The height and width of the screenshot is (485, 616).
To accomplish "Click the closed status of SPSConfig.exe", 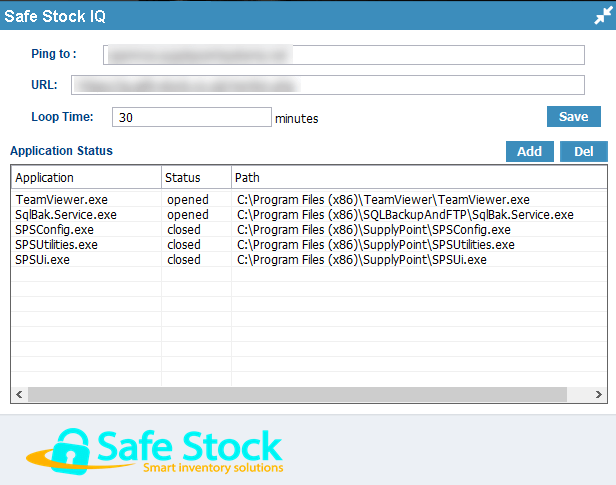I will click(184, 230).
